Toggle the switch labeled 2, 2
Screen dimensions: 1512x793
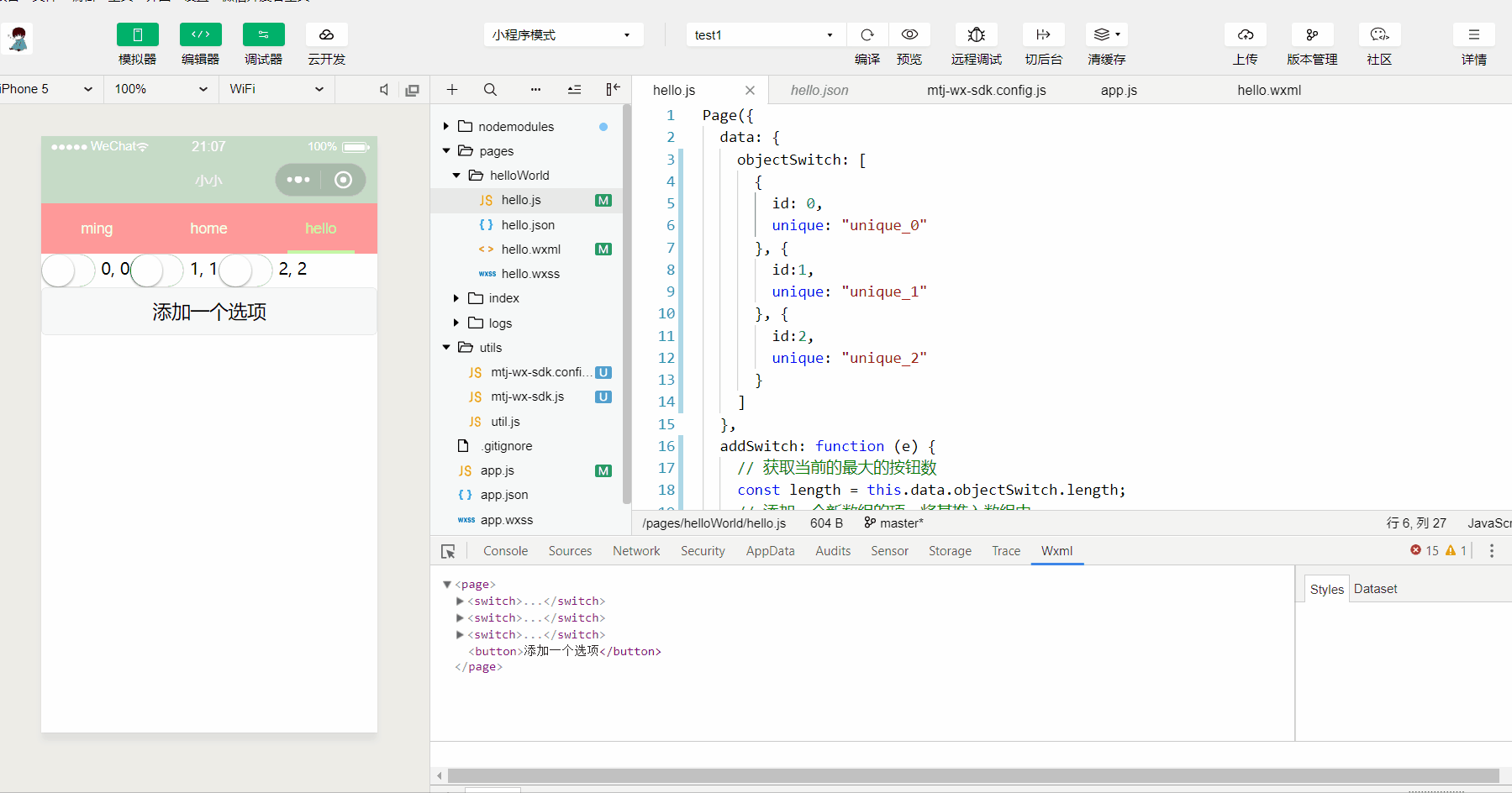245,270
